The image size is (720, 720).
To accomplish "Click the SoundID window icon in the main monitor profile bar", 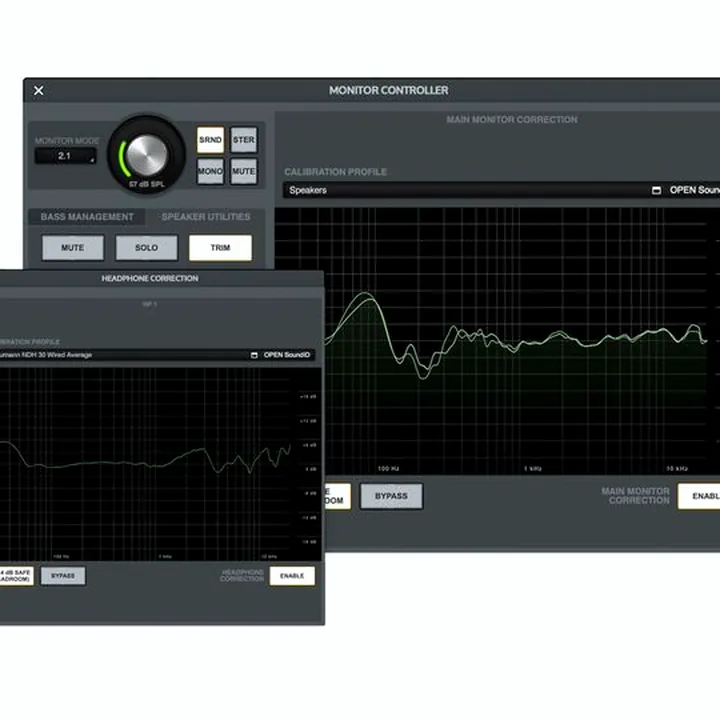I will 657,190.
